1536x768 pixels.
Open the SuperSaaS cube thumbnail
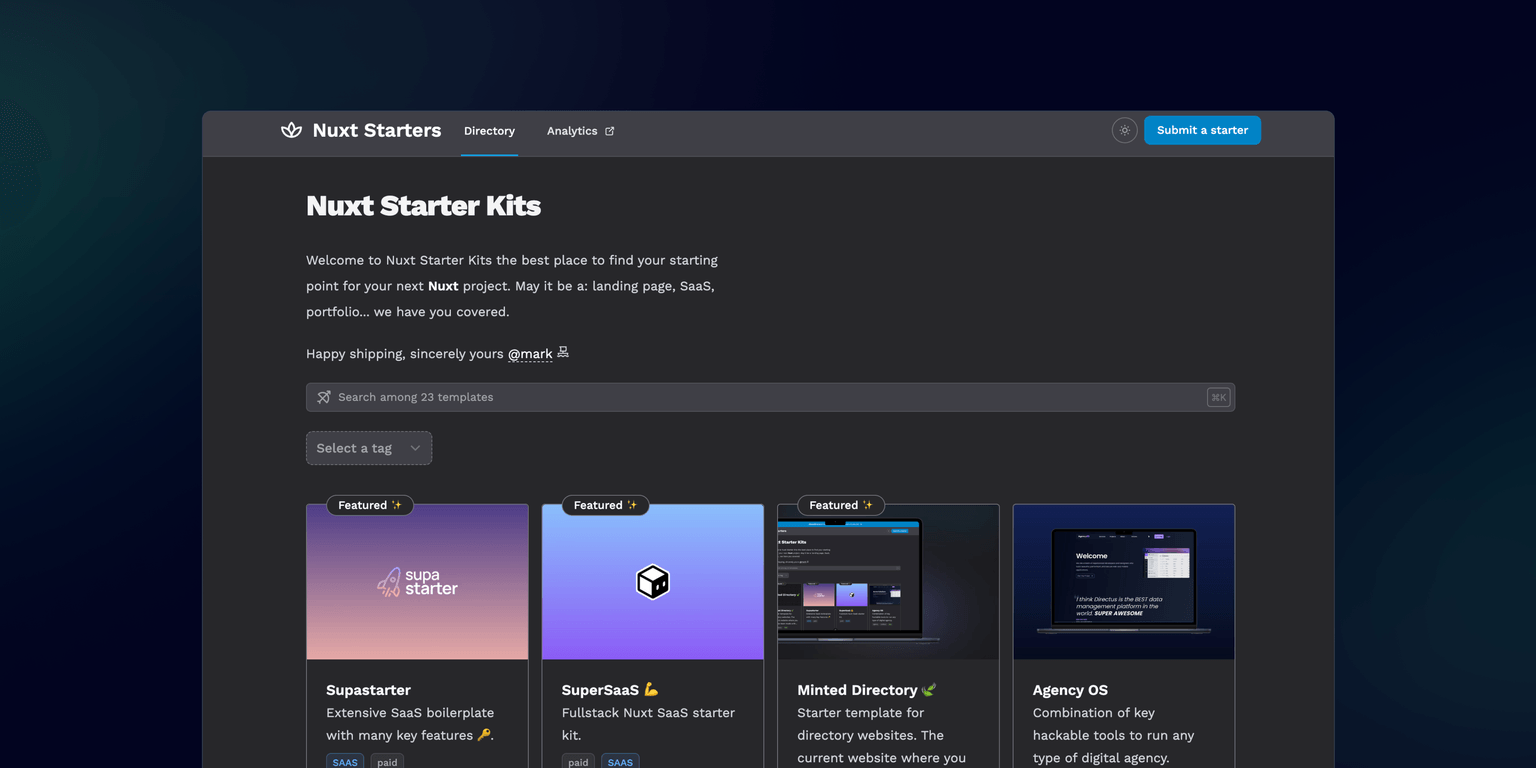pyautogui.click(x=653, y=582)
